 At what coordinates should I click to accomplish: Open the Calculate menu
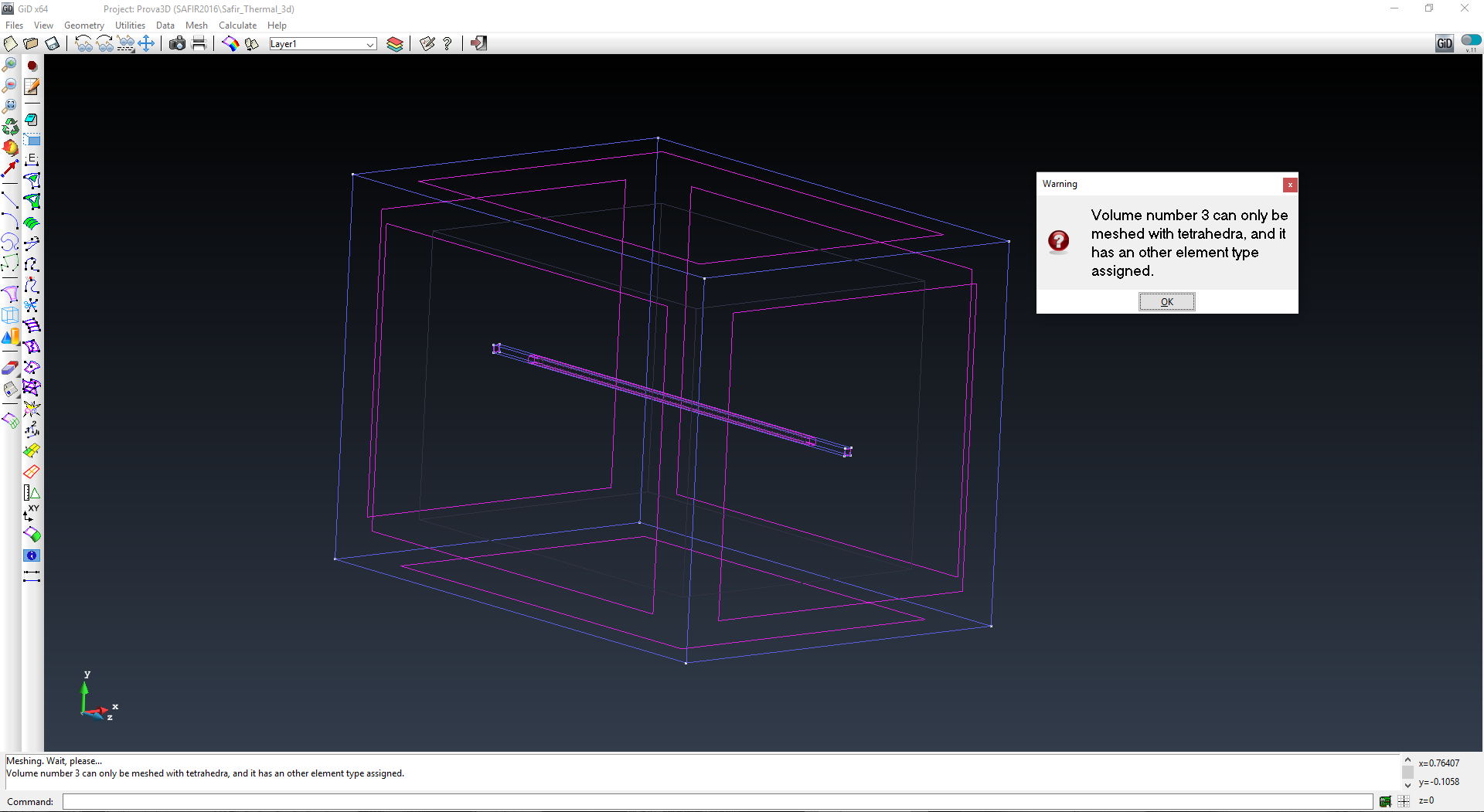[237, 25]
